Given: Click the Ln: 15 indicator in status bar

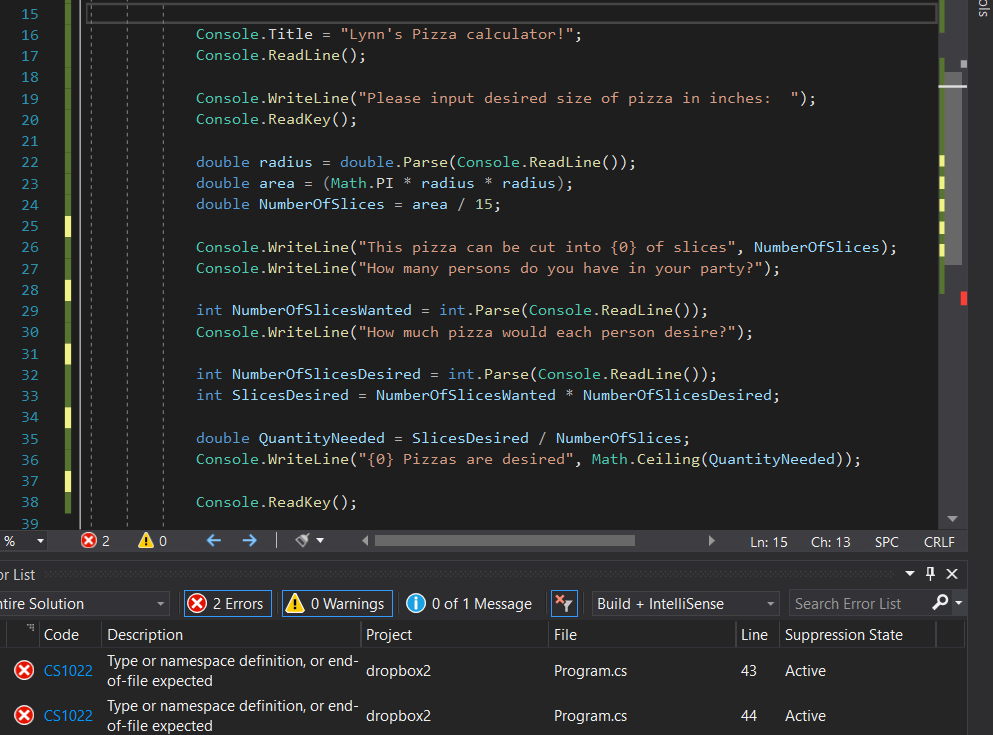Looking at the screenshot, I should coord(768,541).
